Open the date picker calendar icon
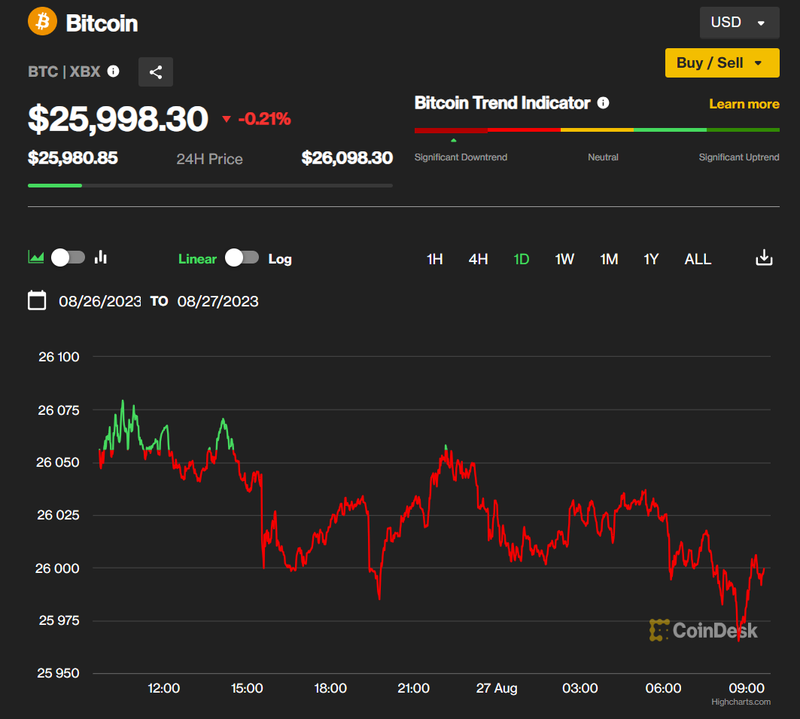 click(x=37, y=300)
